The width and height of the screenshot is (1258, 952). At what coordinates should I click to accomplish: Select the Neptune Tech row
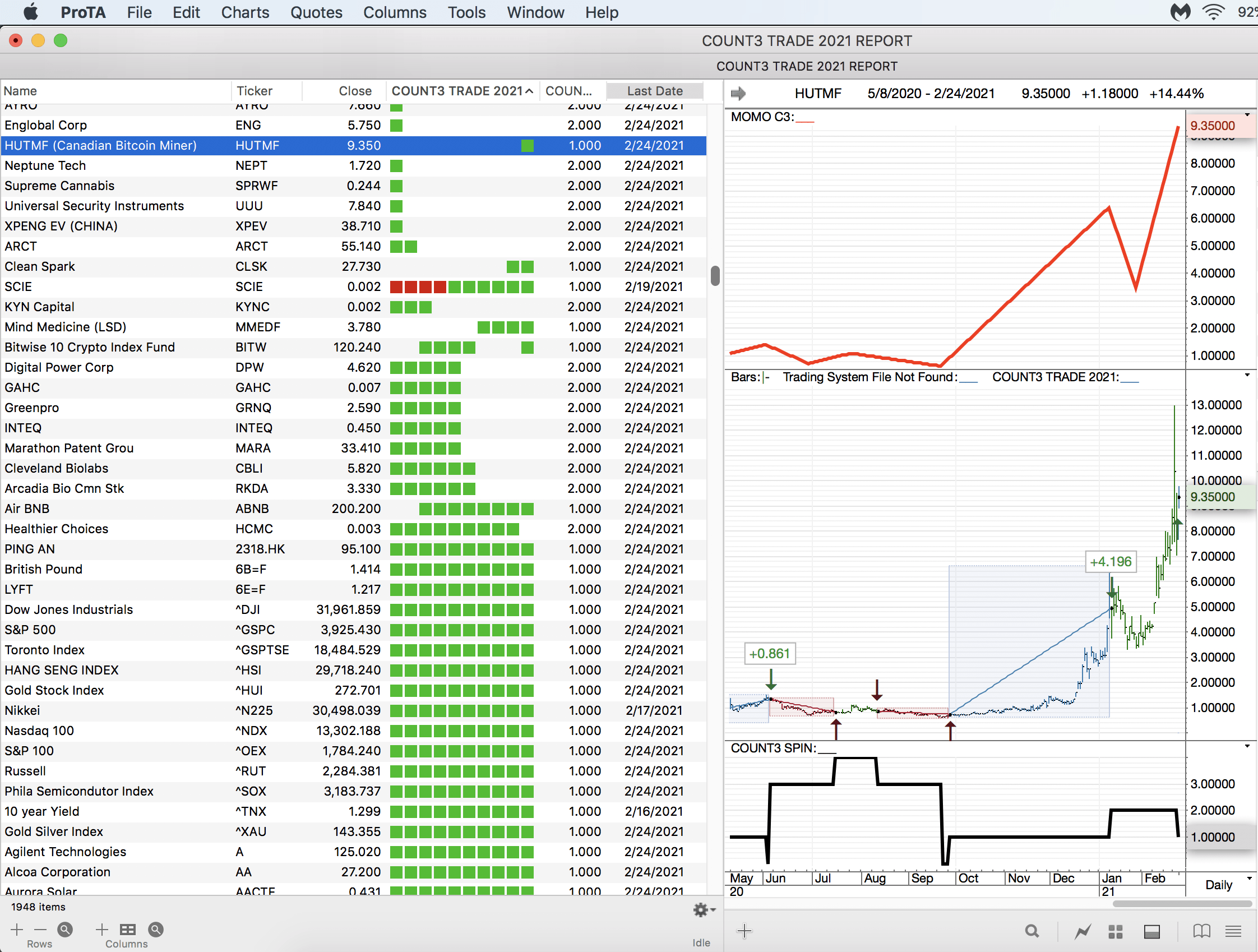tap(353, 165)
